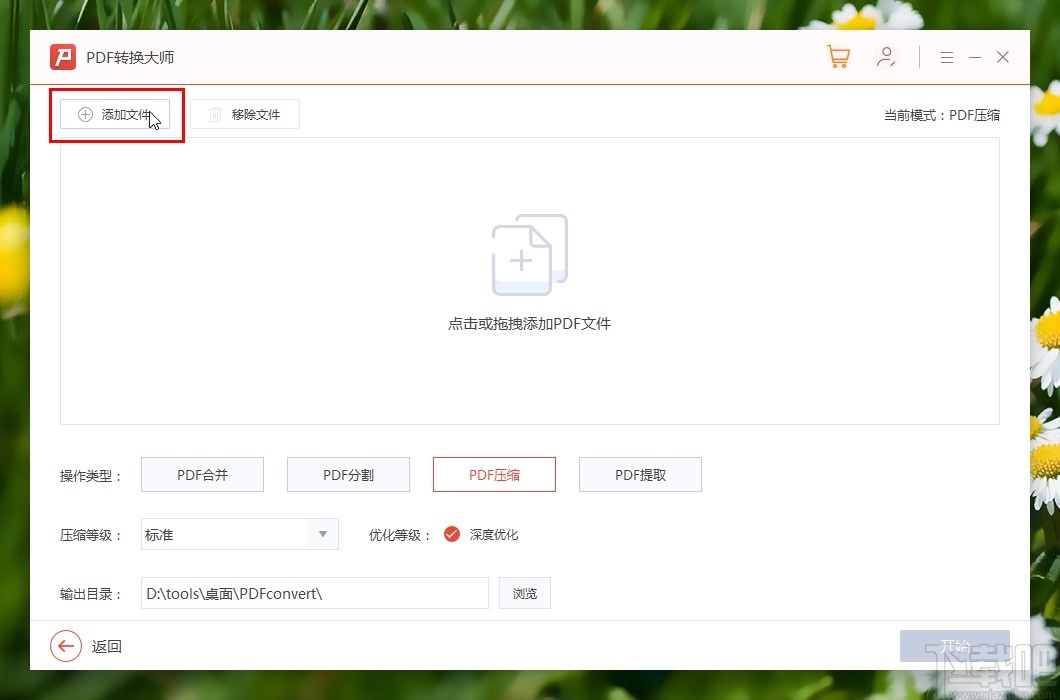The width and height of the screenshot is (1060, 700).
Task: Click the PDF转换大师 logo icon
Action: point(62,57)
